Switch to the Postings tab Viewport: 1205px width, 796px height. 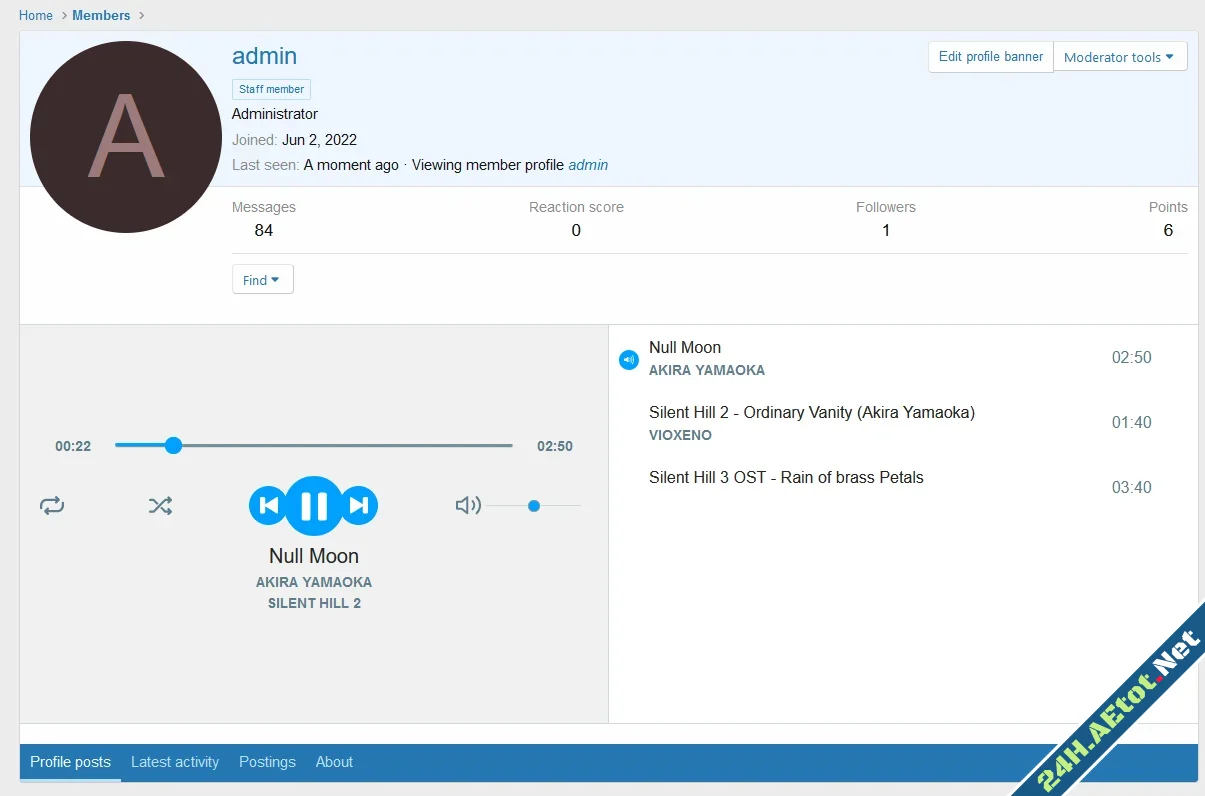(x=267, y=762)
